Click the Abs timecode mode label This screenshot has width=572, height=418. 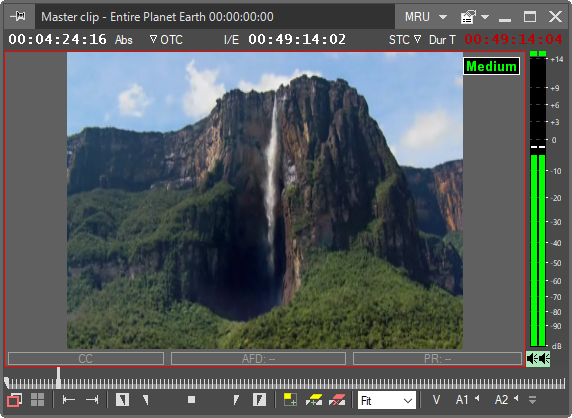(124, 40)
